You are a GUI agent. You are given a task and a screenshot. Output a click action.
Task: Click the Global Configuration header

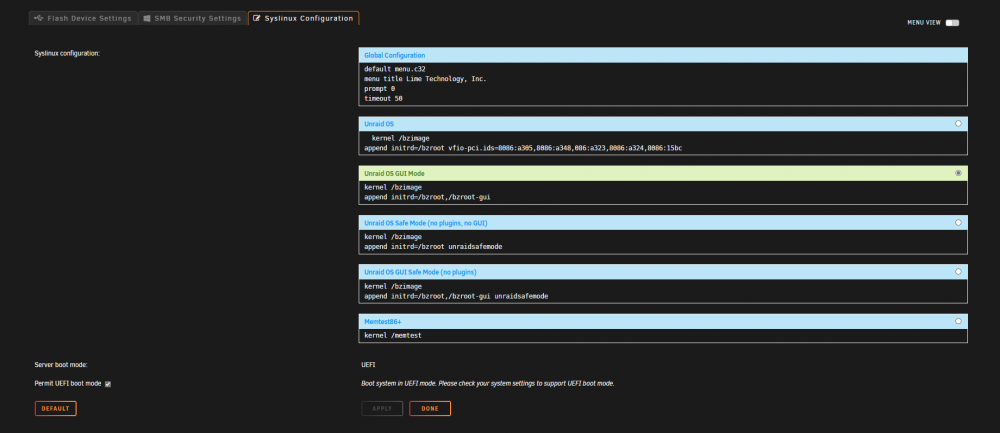point(663,55)
